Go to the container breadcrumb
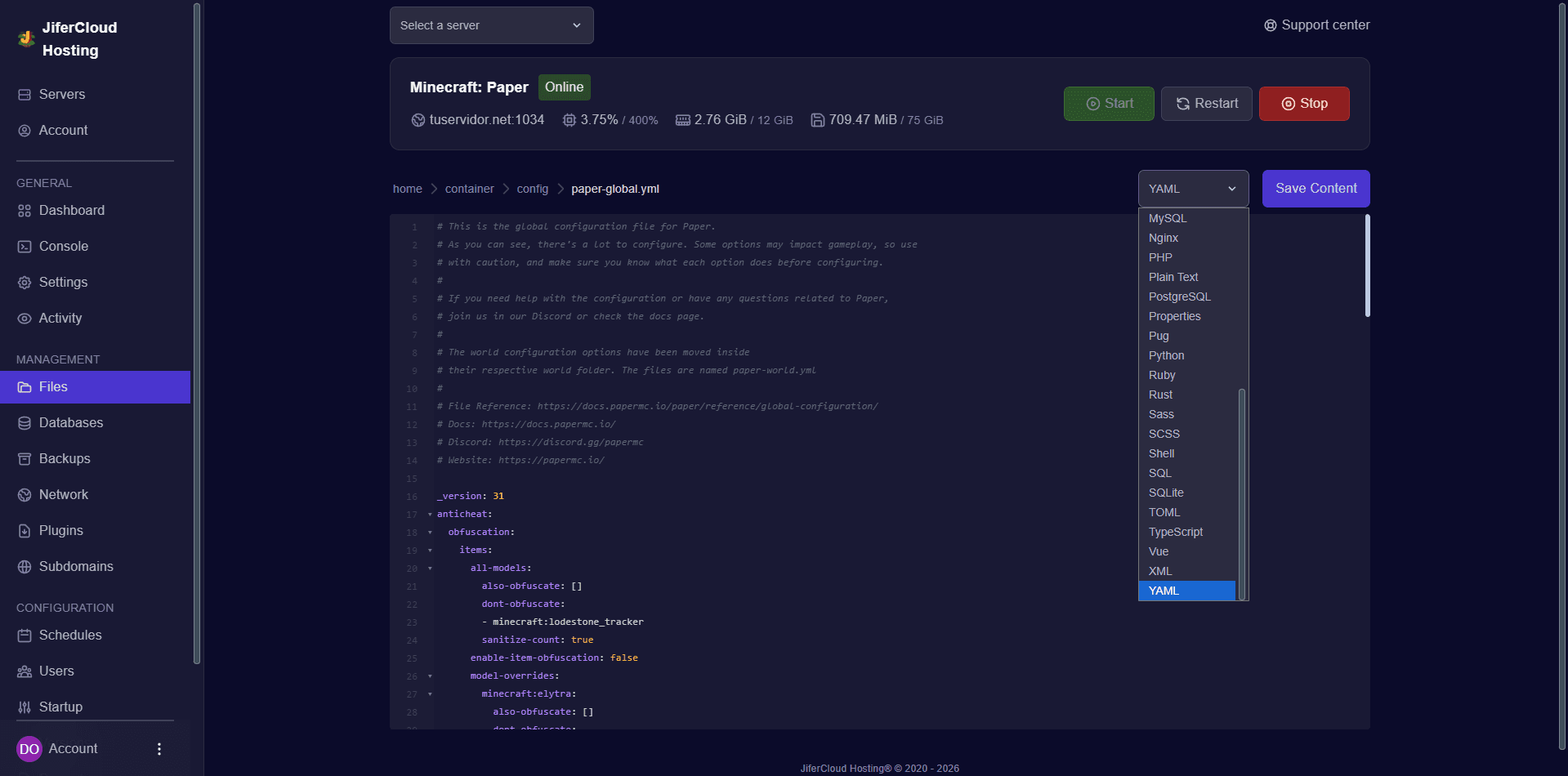 click(470, 189)
